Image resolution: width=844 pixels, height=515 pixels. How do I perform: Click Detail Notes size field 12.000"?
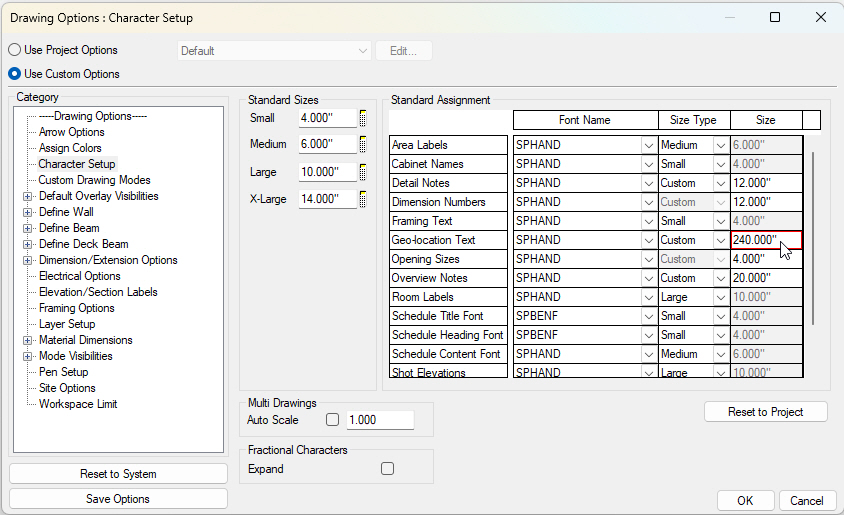point(766,183)
